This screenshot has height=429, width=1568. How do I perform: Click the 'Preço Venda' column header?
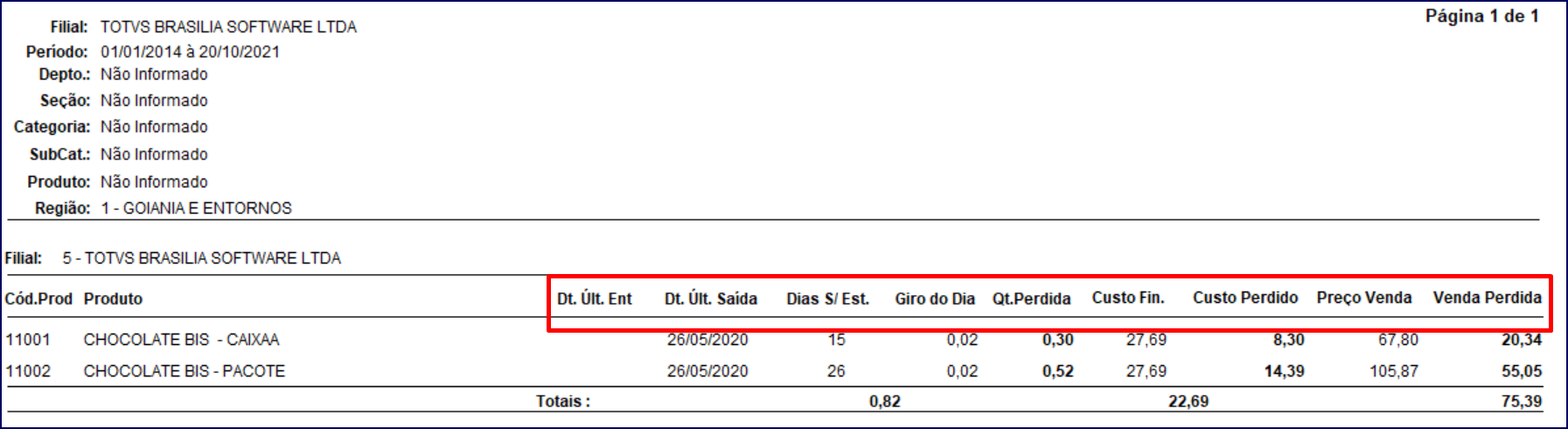pos(1364,298)
